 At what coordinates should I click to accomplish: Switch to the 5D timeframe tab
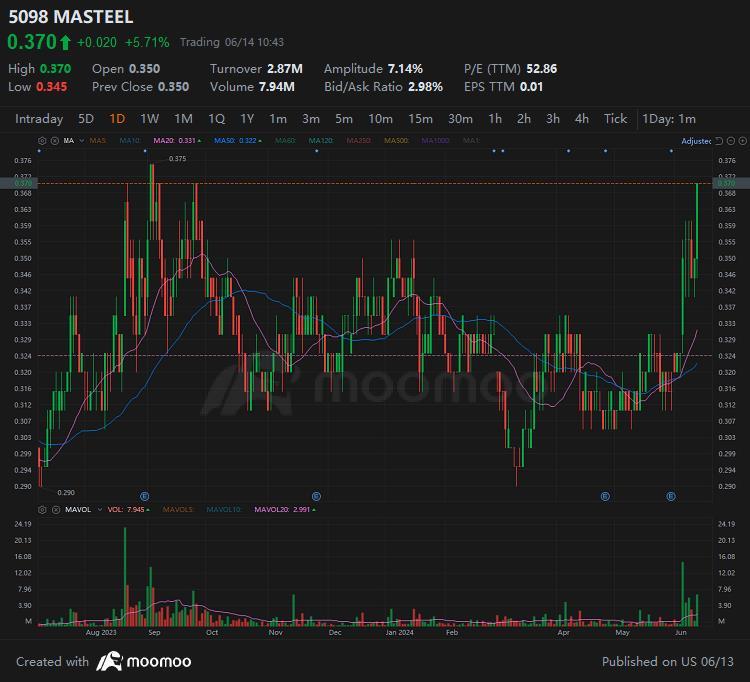coord(86,119)
